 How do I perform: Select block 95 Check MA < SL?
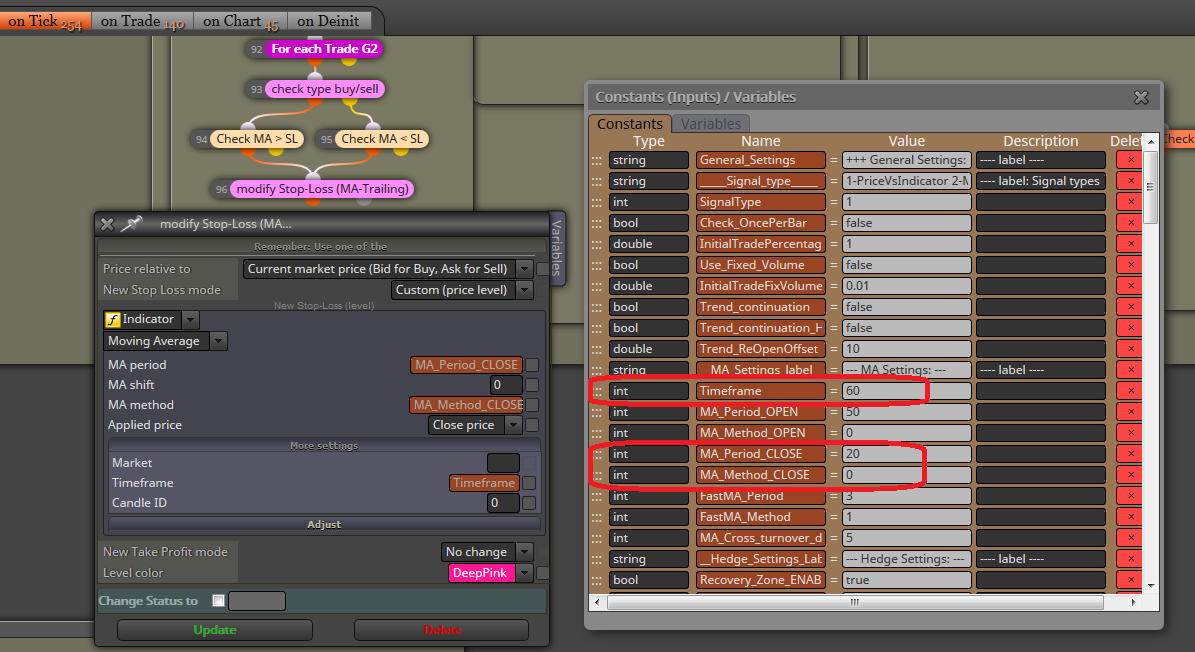382,139
